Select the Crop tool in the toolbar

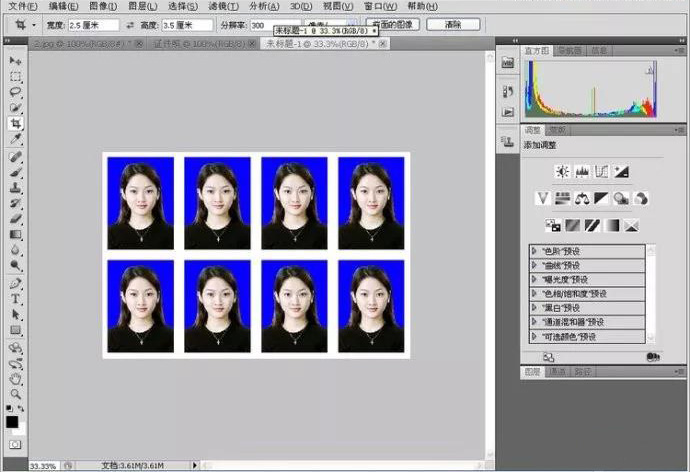16,124
